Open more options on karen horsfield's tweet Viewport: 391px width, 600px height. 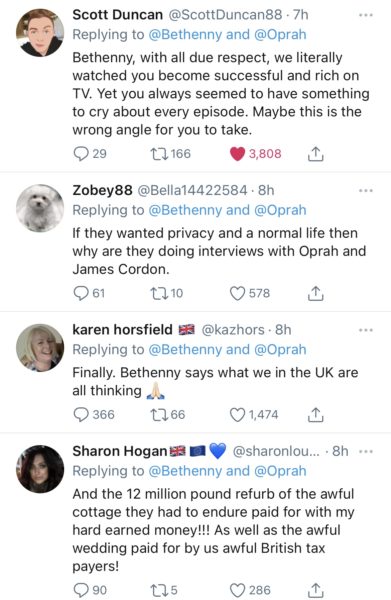(366, 330)
